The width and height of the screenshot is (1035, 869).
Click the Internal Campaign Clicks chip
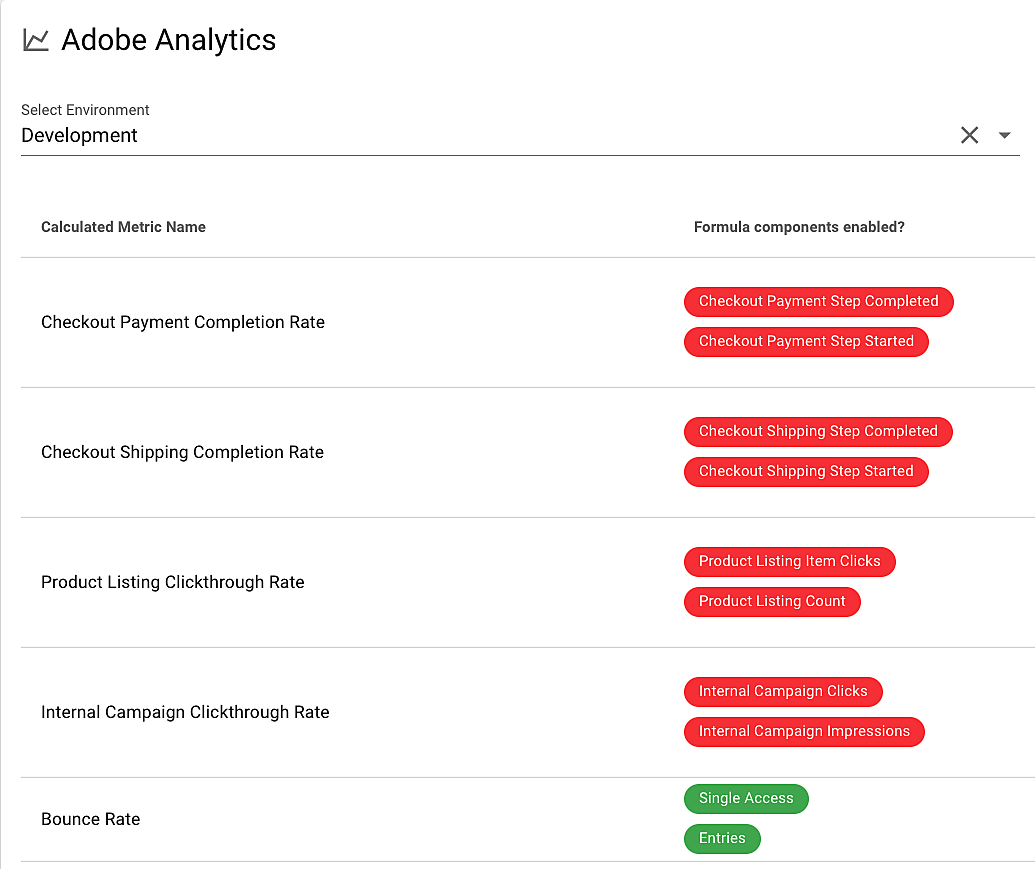783,692
